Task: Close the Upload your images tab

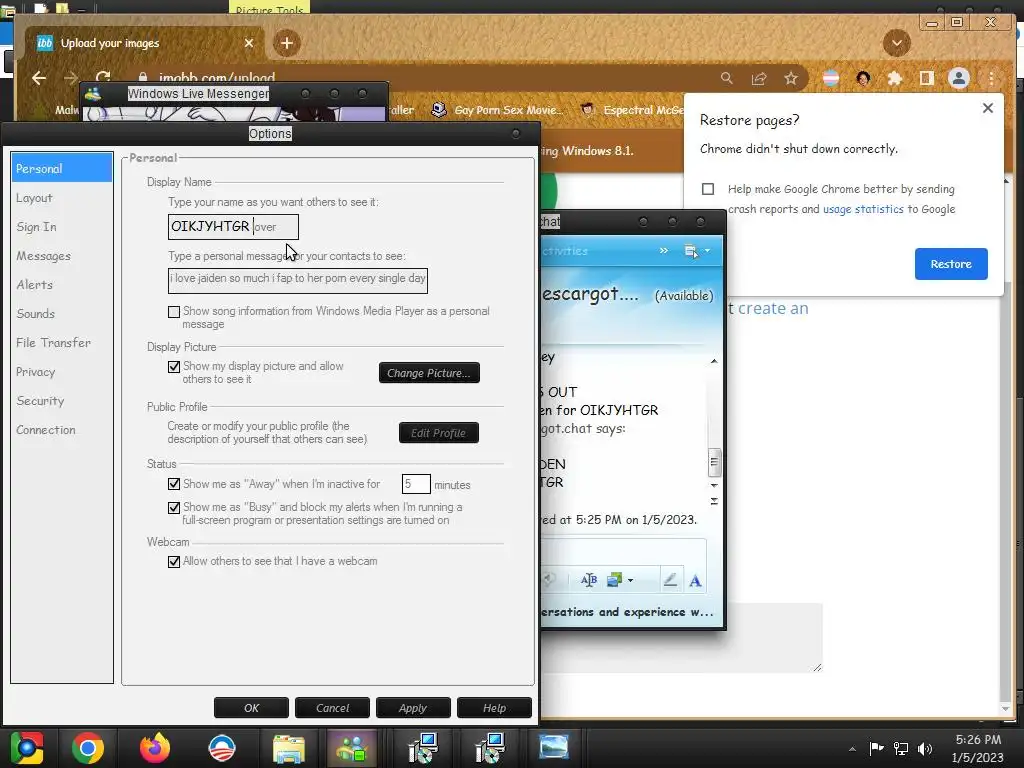Action: 249,43
